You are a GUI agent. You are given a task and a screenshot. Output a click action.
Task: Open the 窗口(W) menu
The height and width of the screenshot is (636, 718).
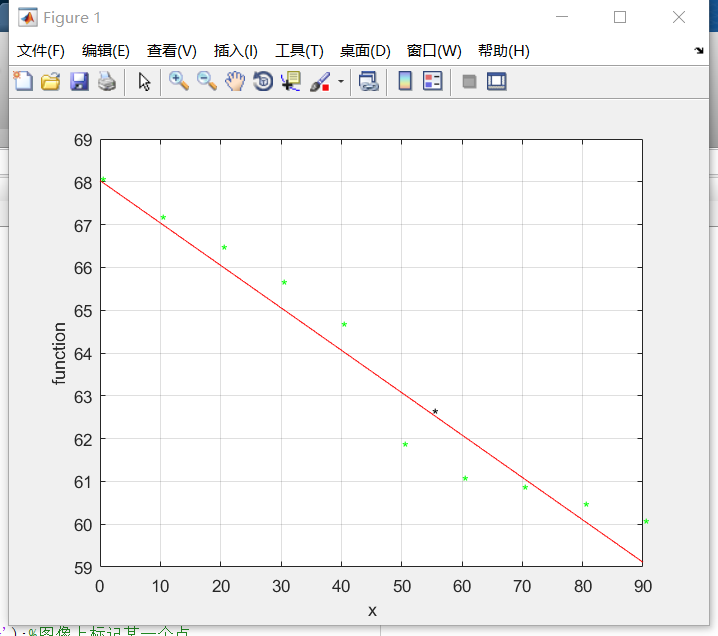434,50
